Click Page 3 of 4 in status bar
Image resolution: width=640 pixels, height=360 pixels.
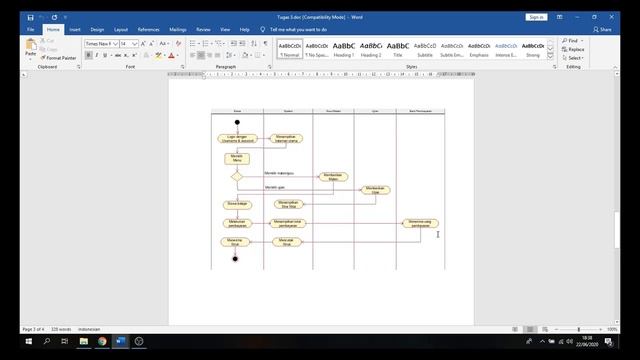pos(33,329)
